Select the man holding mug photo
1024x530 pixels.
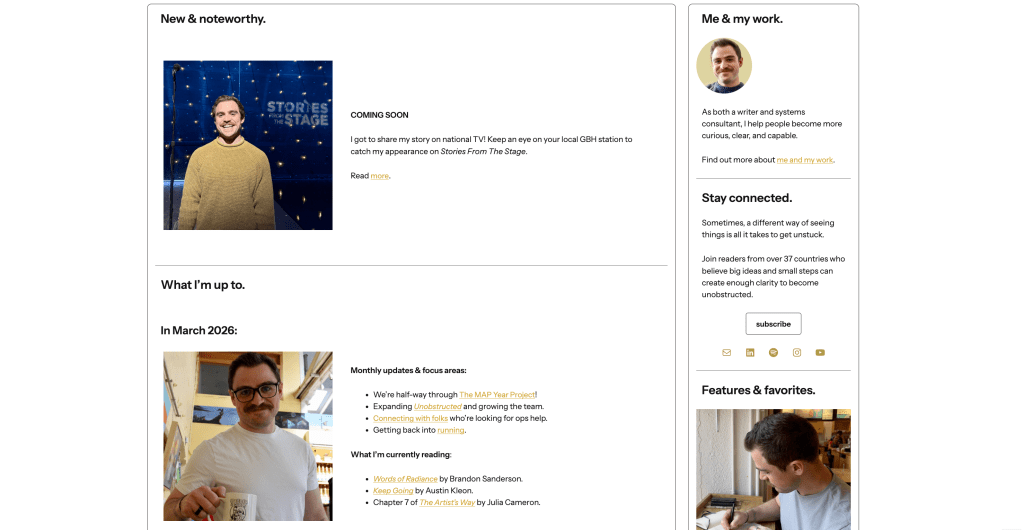pyautogui.click(x=248, y=435)
